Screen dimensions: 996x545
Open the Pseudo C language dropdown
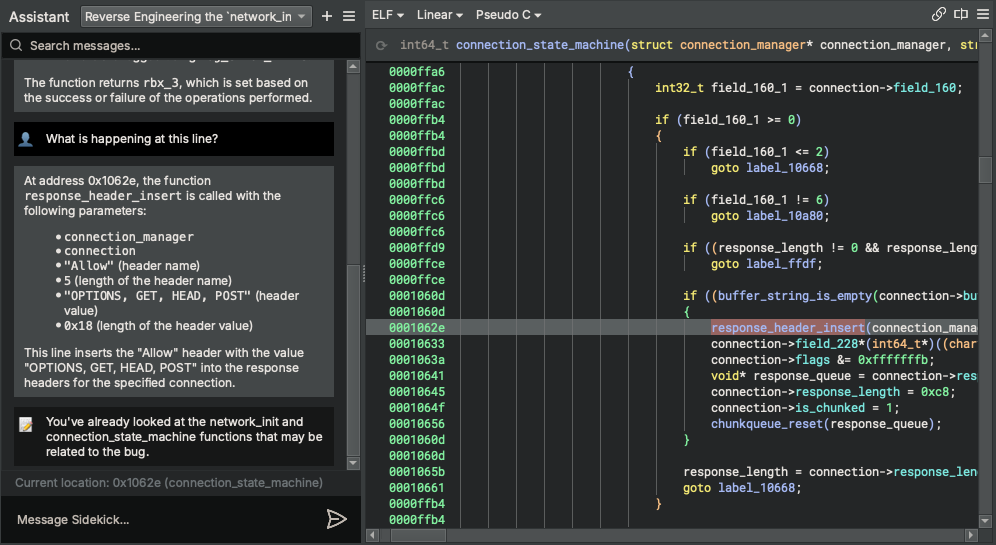point(508,15)
